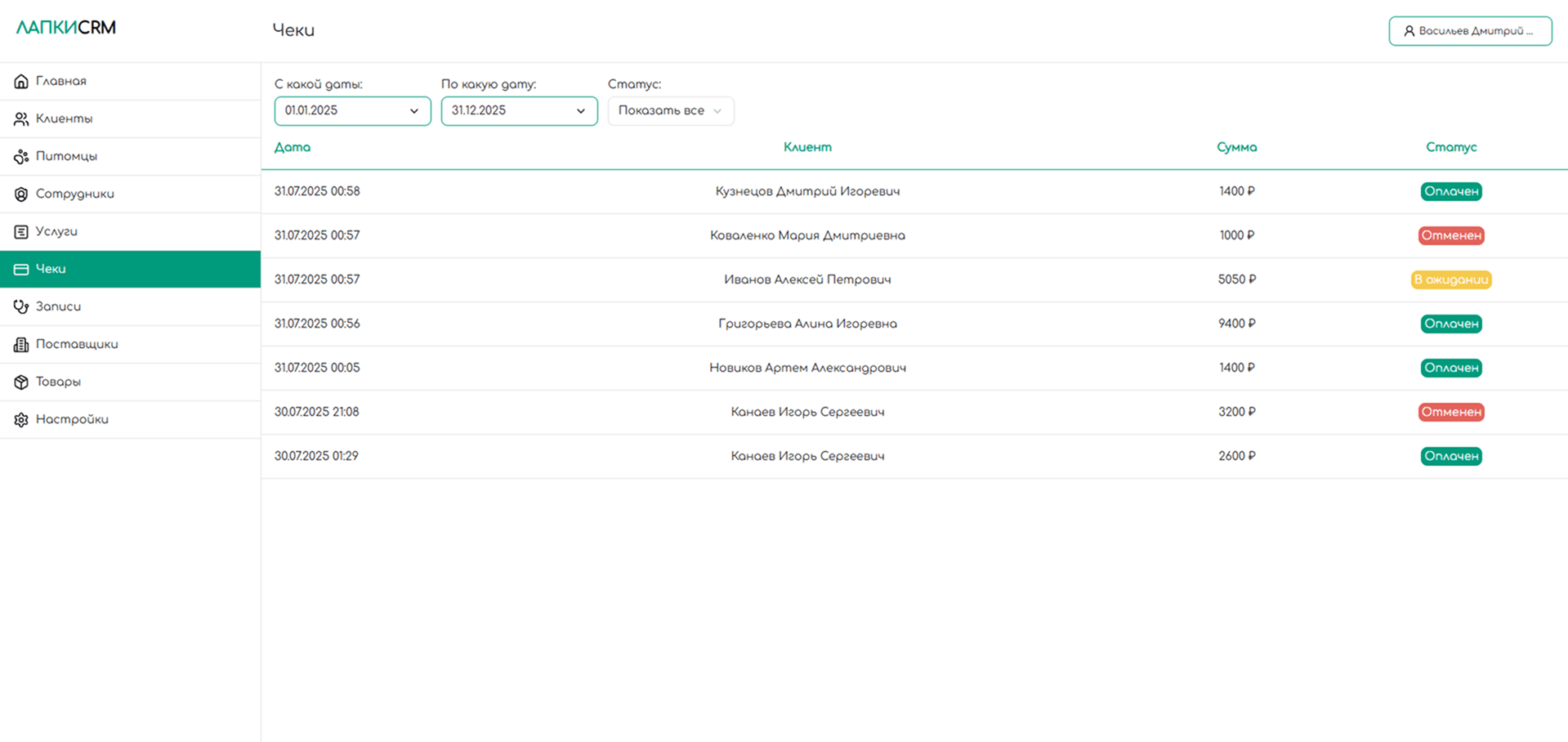Click Отменен badge for Коваленко Мария
This screenshot has width=1568, height=742.
pyautogui.click(x=1450, y=235)
